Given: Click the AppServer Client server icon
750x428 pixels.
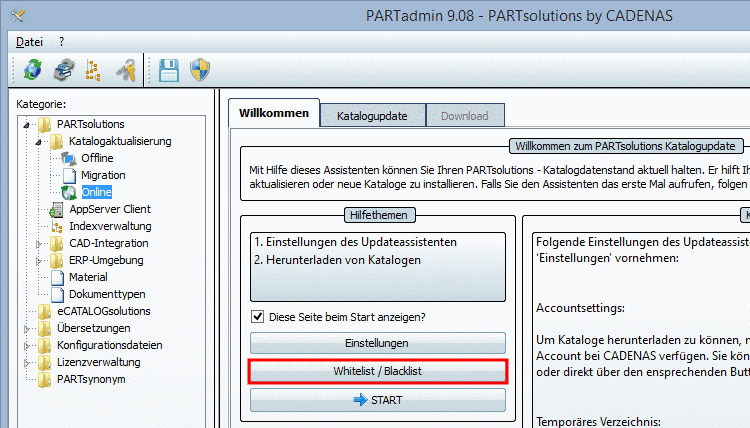Looking at the screenshot, I should (57, 209).
